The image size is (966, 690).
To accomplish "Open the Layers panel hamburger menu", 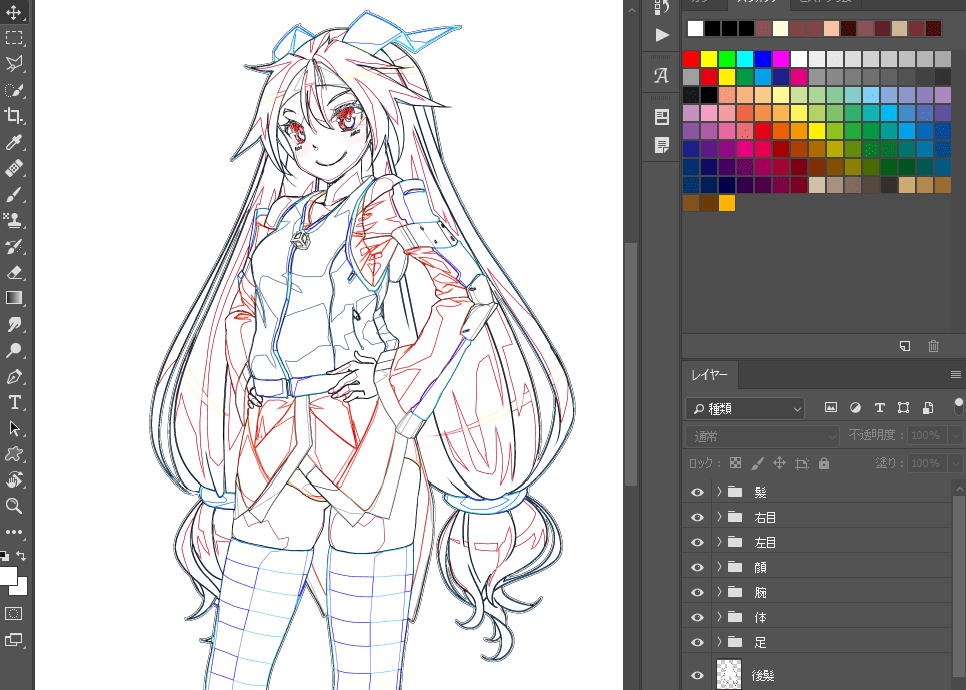I will click(956, 375).
